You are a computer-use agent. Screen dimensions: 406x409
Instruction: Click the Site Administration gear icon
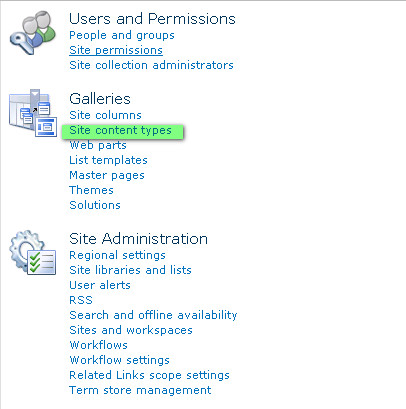click(32, 252)
